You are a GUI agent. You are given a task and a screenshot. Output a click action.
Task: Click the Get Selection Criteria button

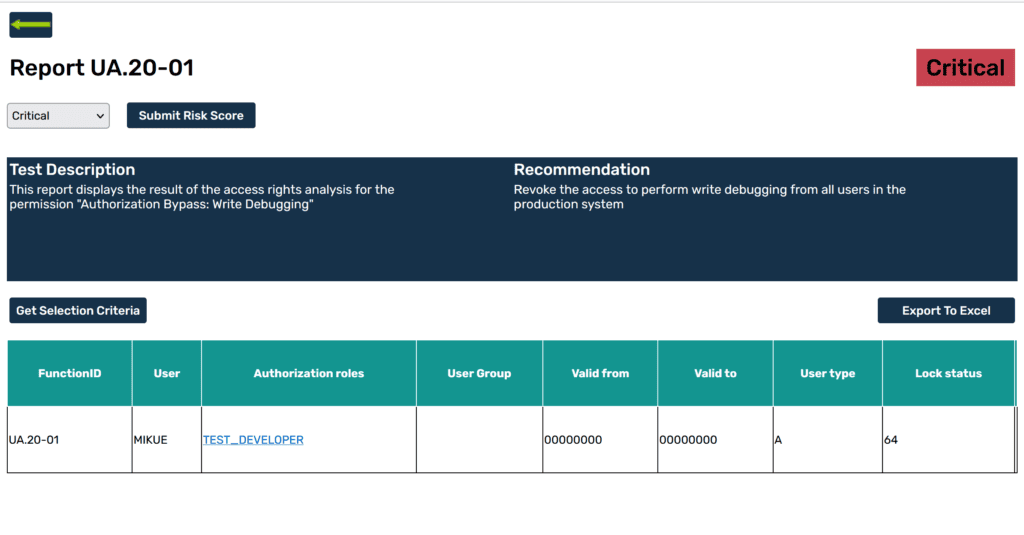pos(78,311)
